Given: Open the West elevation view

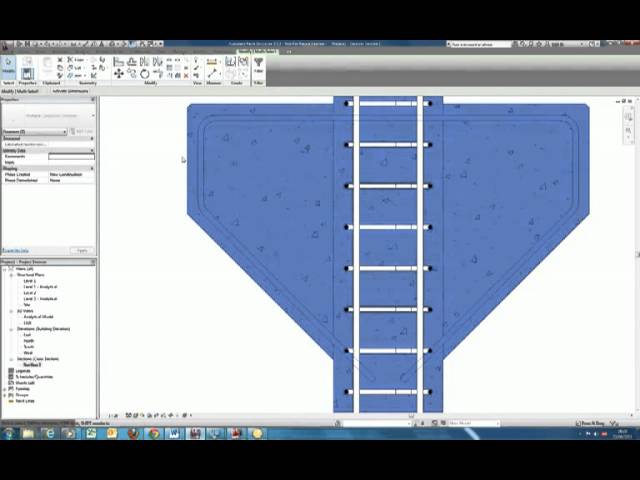Looking at the screenshot, I should pos(28,353).
